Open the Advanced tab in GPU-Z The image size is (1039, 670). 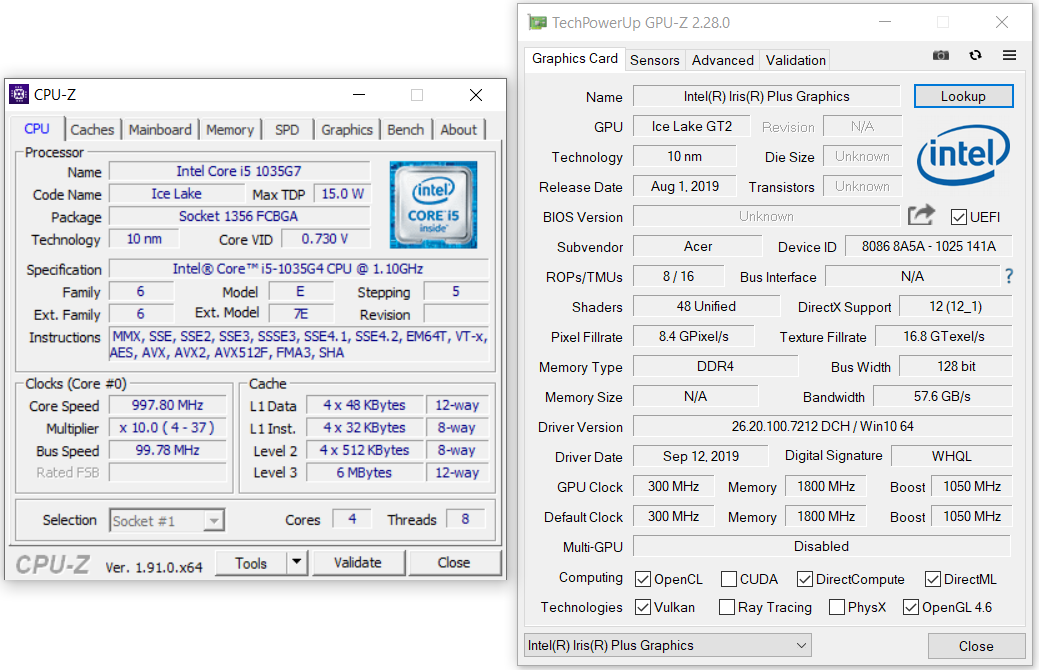[722, 60]
